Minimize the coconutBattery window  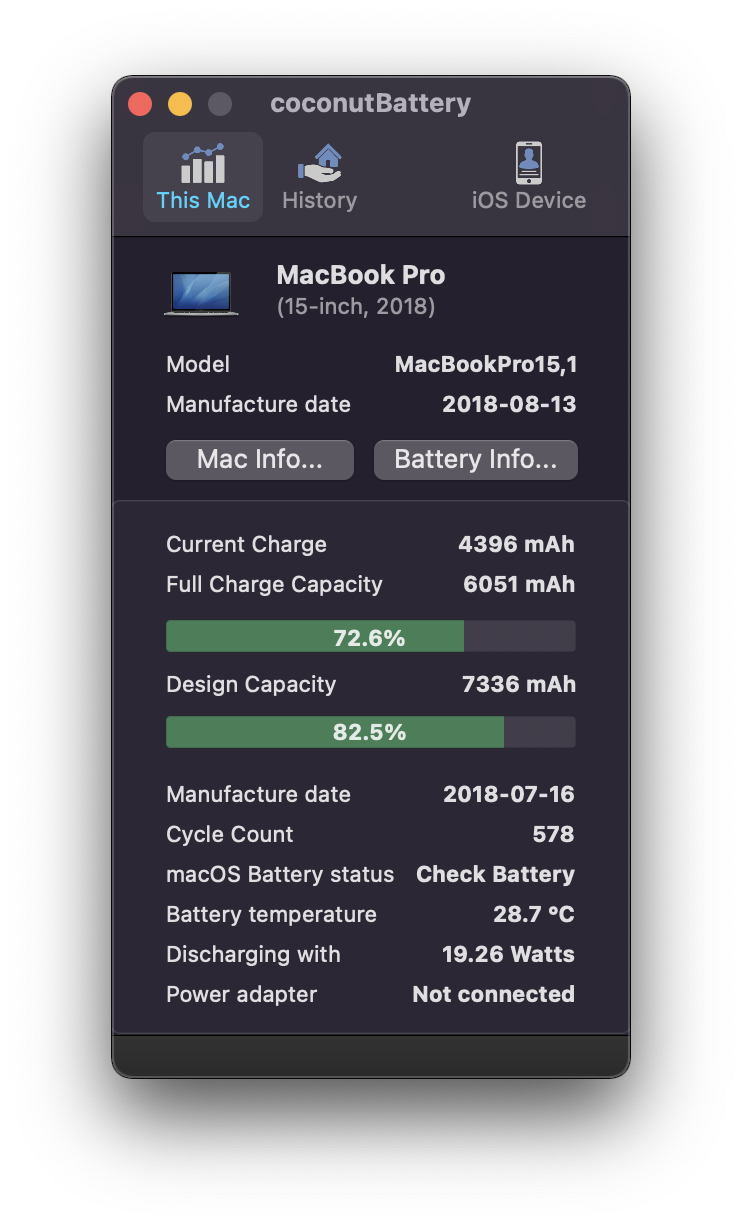coord(180,104)
